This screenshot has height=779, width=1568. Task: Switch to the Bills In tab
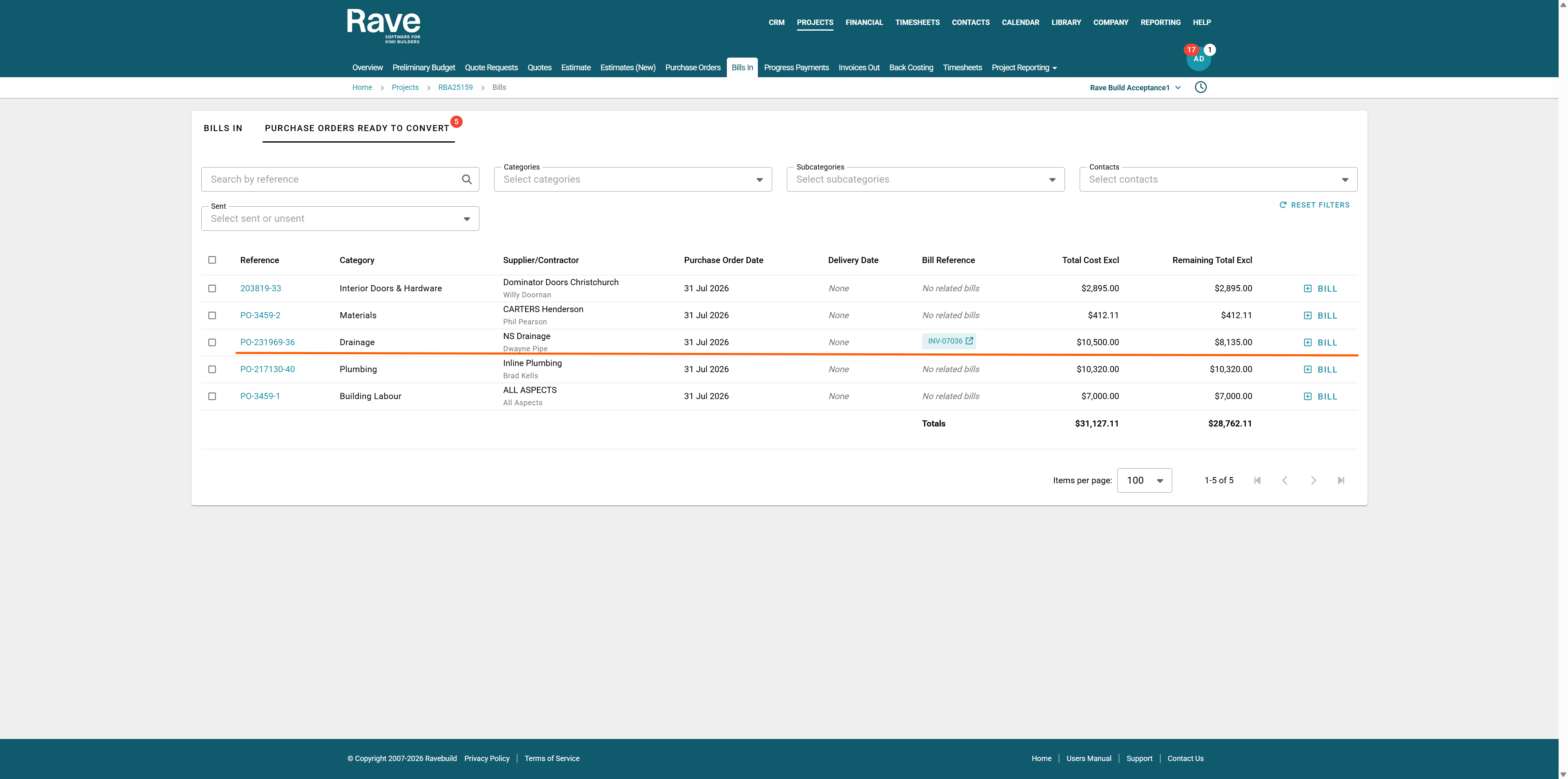coord(223,128)
